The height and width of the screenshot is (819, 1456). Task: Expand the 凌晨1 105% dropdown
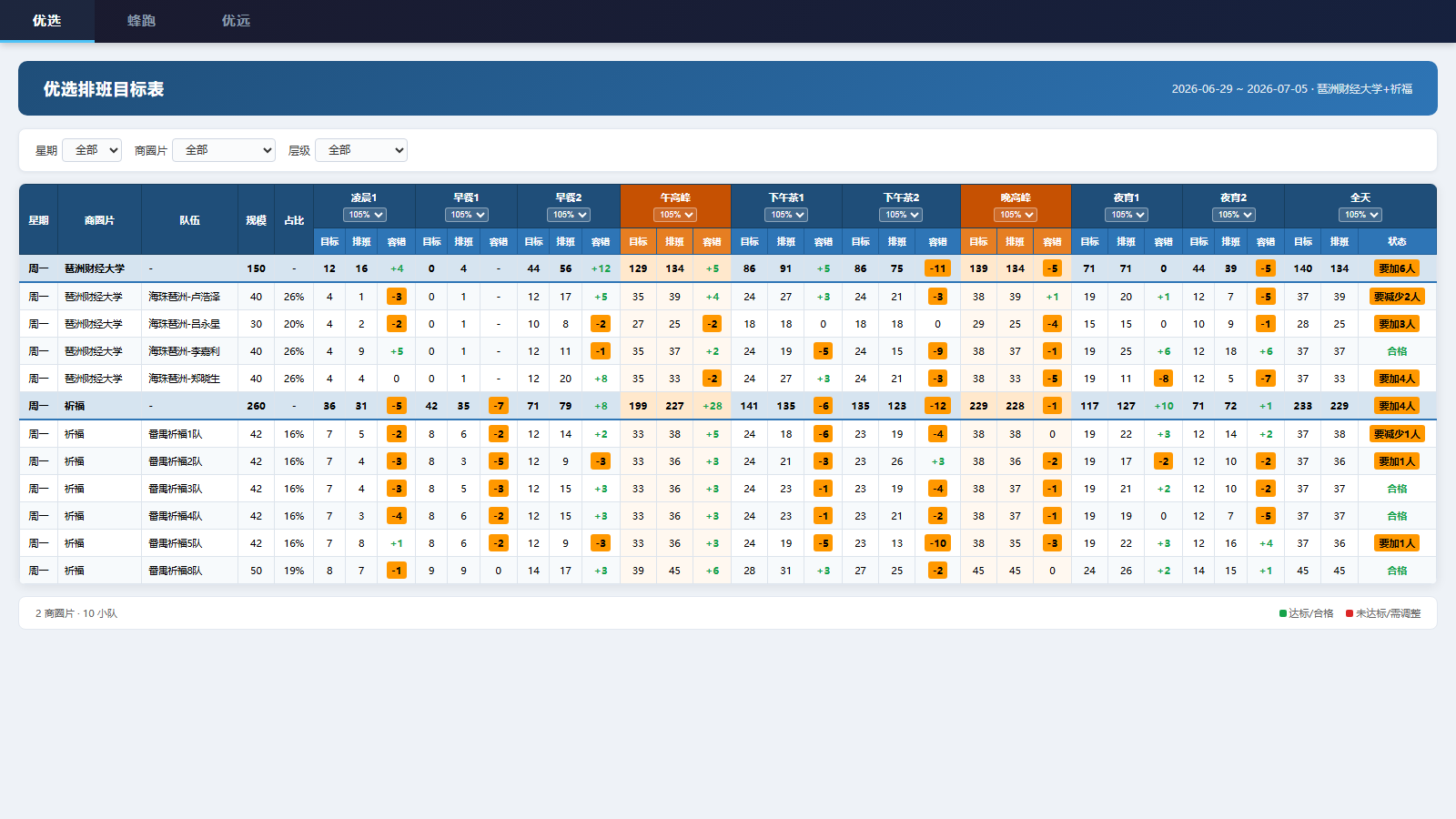point(365,215)
